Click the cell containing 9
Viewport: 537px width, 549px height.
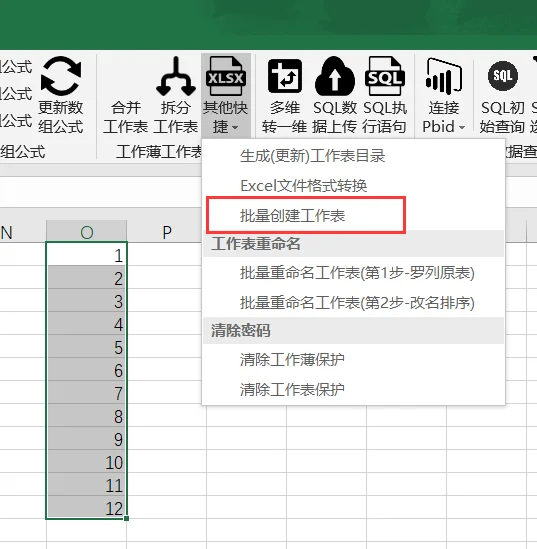point(86,438)
